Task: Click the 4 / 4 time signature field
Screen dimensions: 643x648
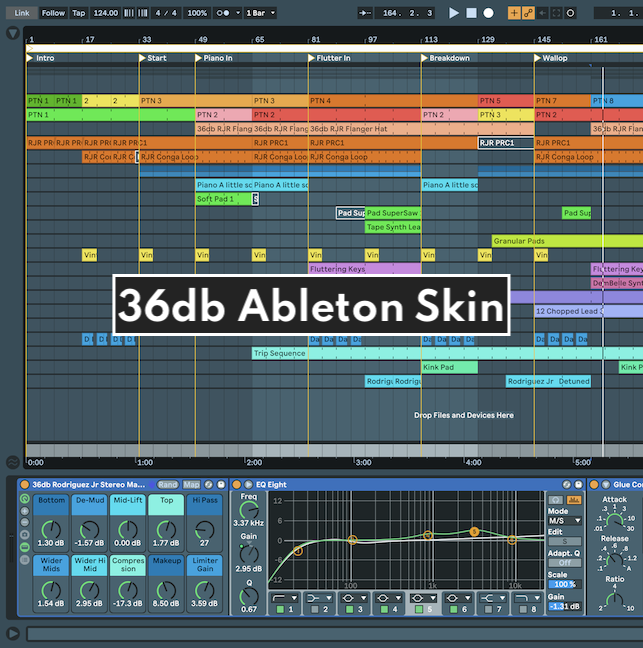Action: click(166, 13)
